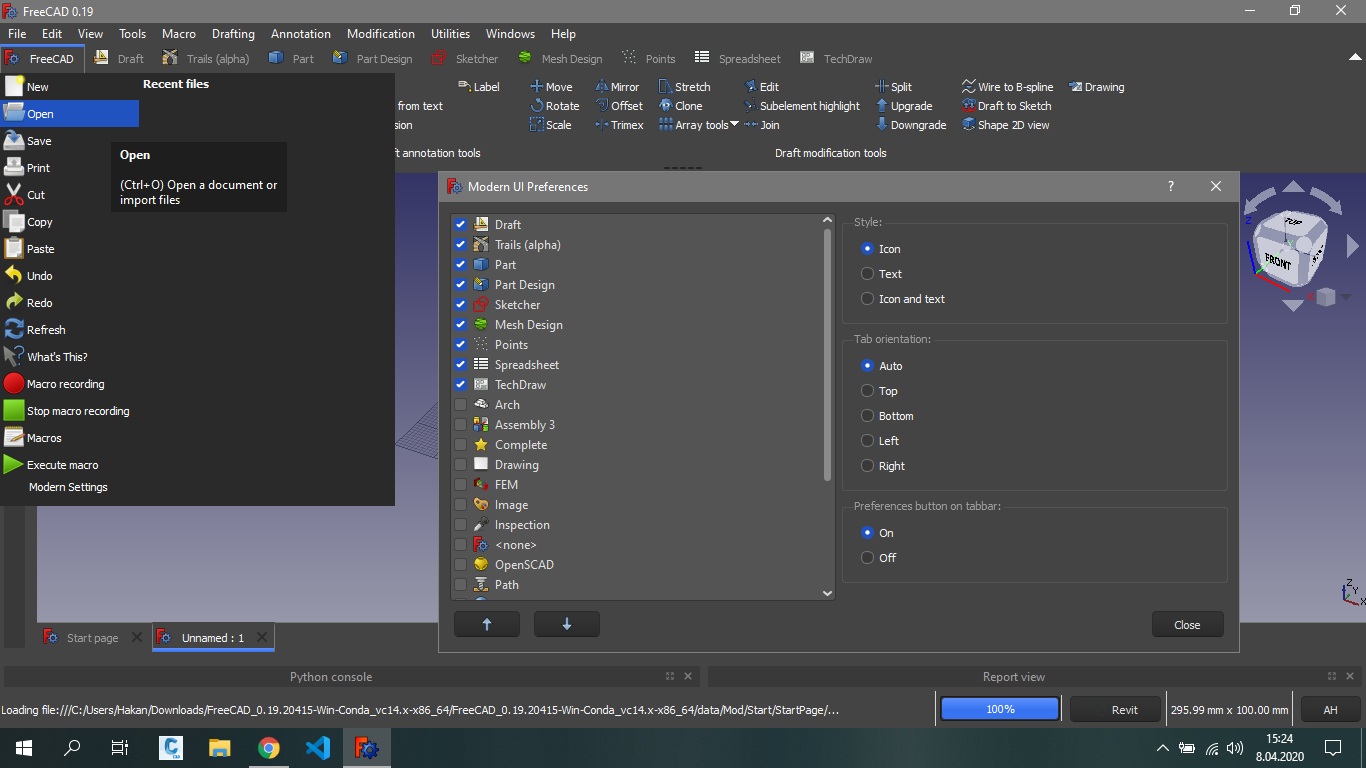
Task: Select the Stretch tool
Action: (x=685, y=87)
